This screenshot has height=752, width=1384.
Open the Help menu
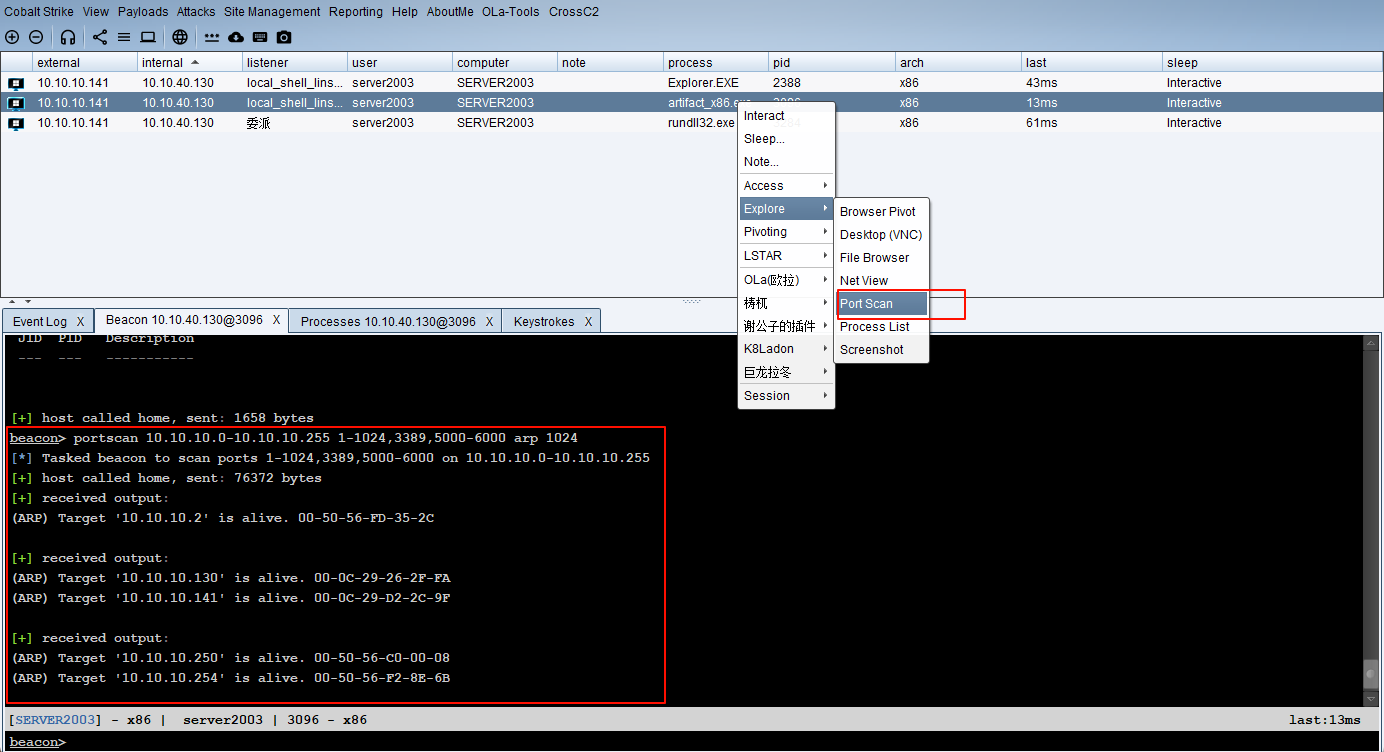tap(405, 12)
